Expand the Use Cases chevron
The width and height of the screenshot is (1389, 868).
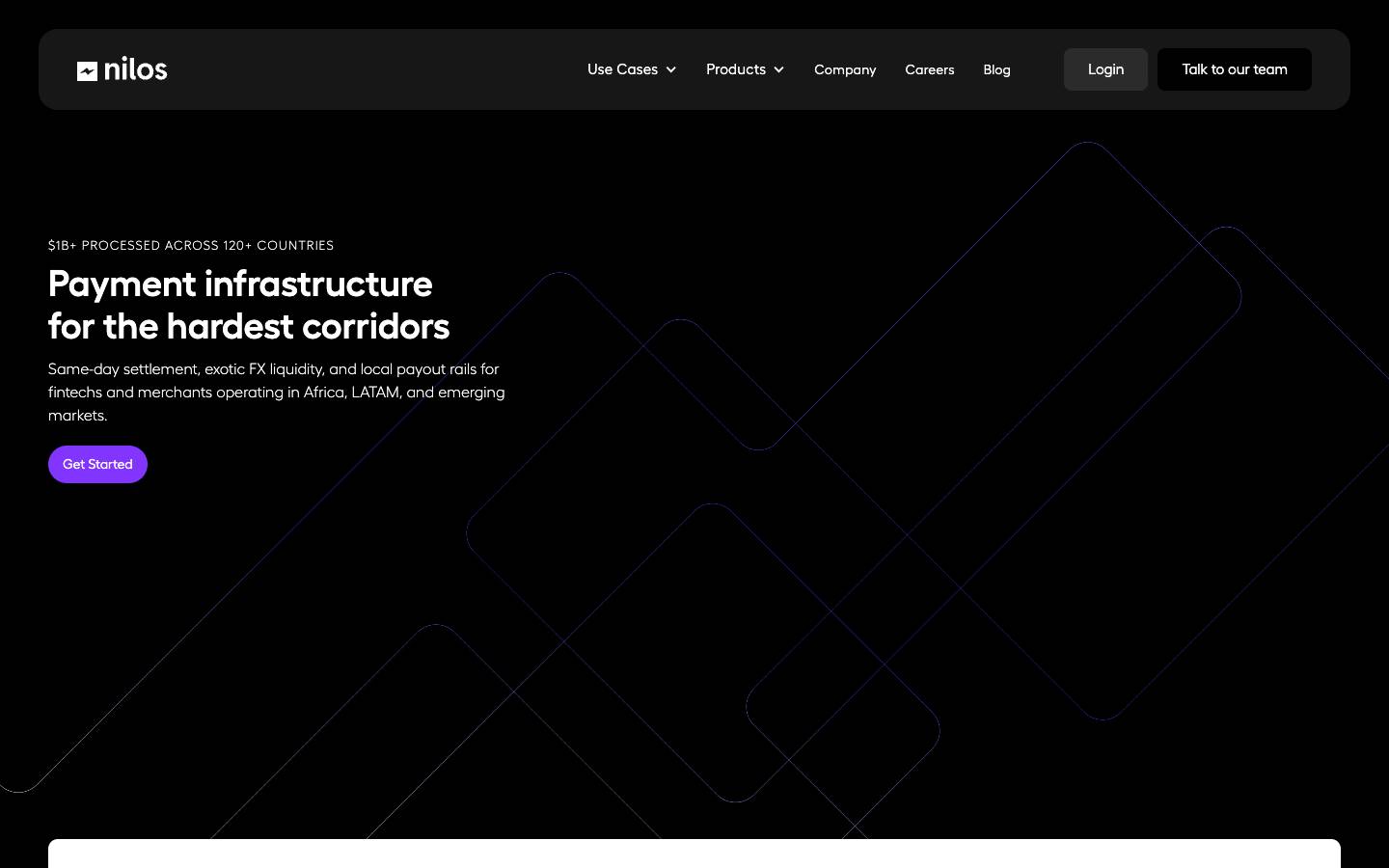tap(671, 69)
